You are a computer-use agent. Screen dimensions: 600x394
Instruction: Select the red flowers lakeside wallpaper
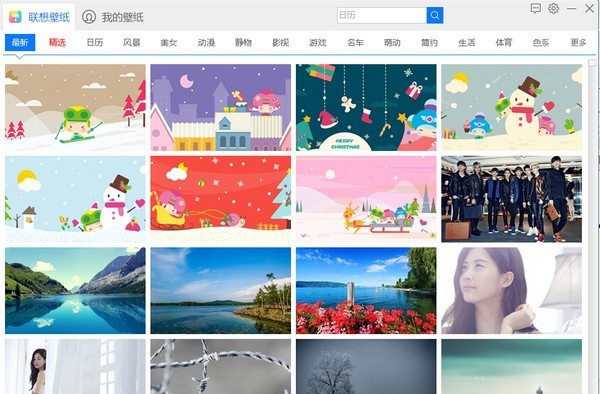click(x=366, y=290)
